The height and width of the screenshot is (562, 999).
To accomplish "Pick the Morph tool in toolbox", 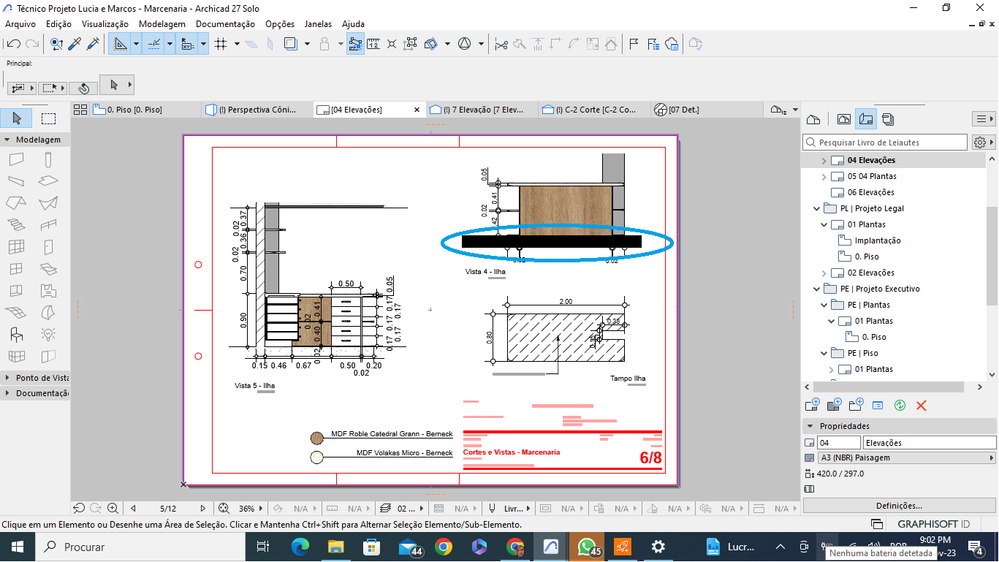I will click(x=48, y=313).
